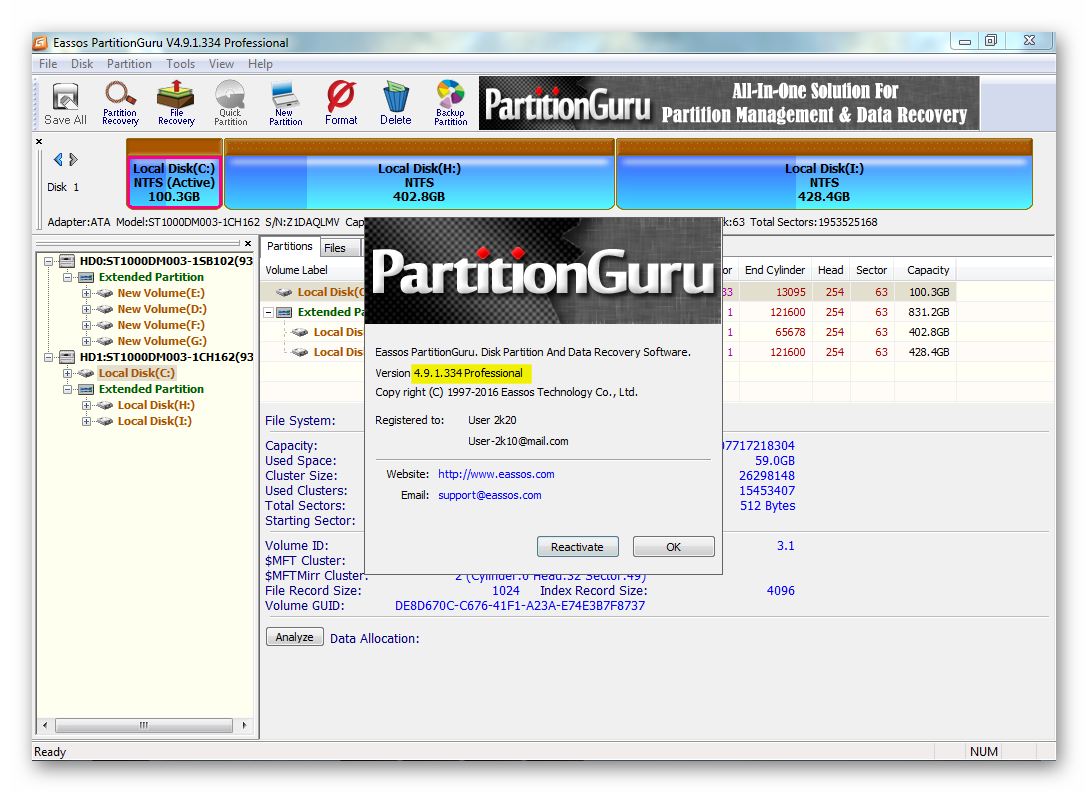
Task: Click the right arrow of the tree scrollbar
Action: point(244,726)
